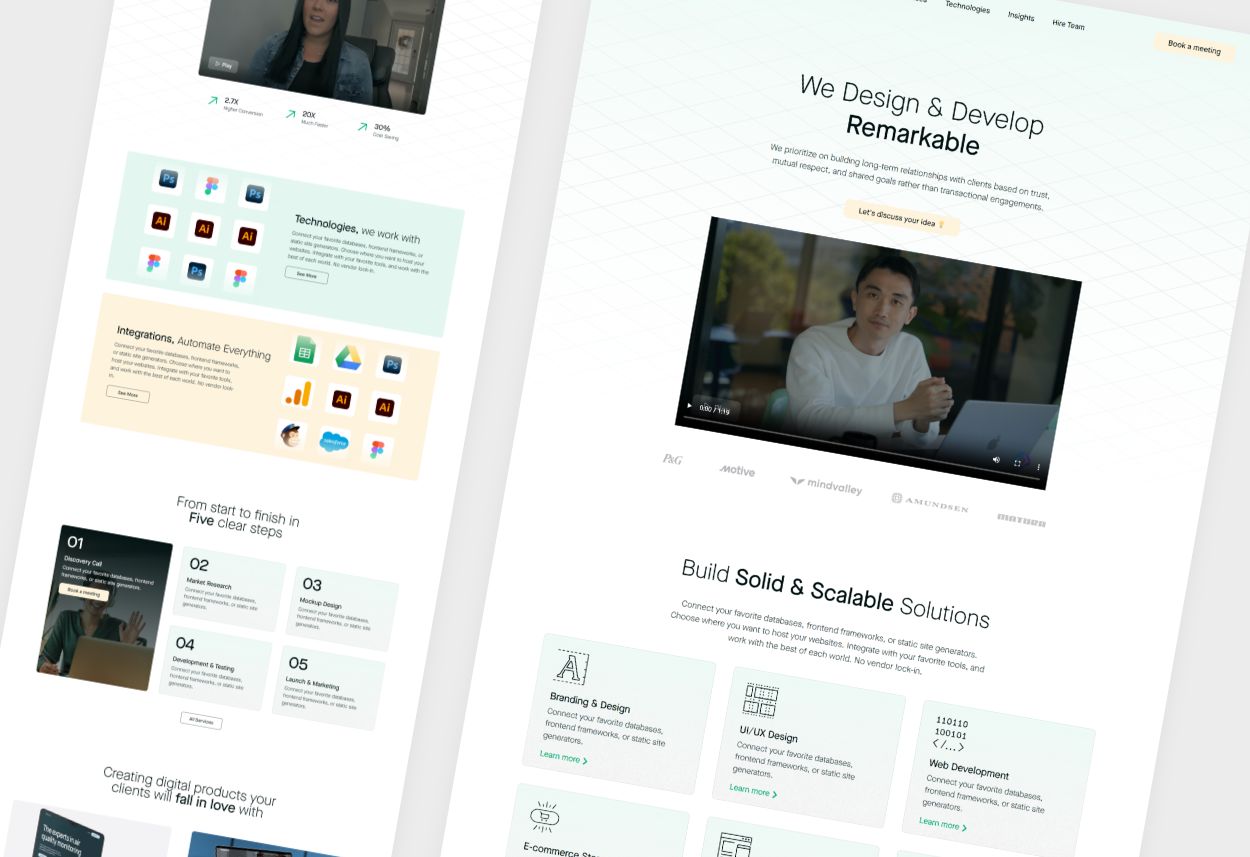Viewport: 1250px width, 857px height.
Task: Click the Web Development binary code icon
Action: click(951, 734)
